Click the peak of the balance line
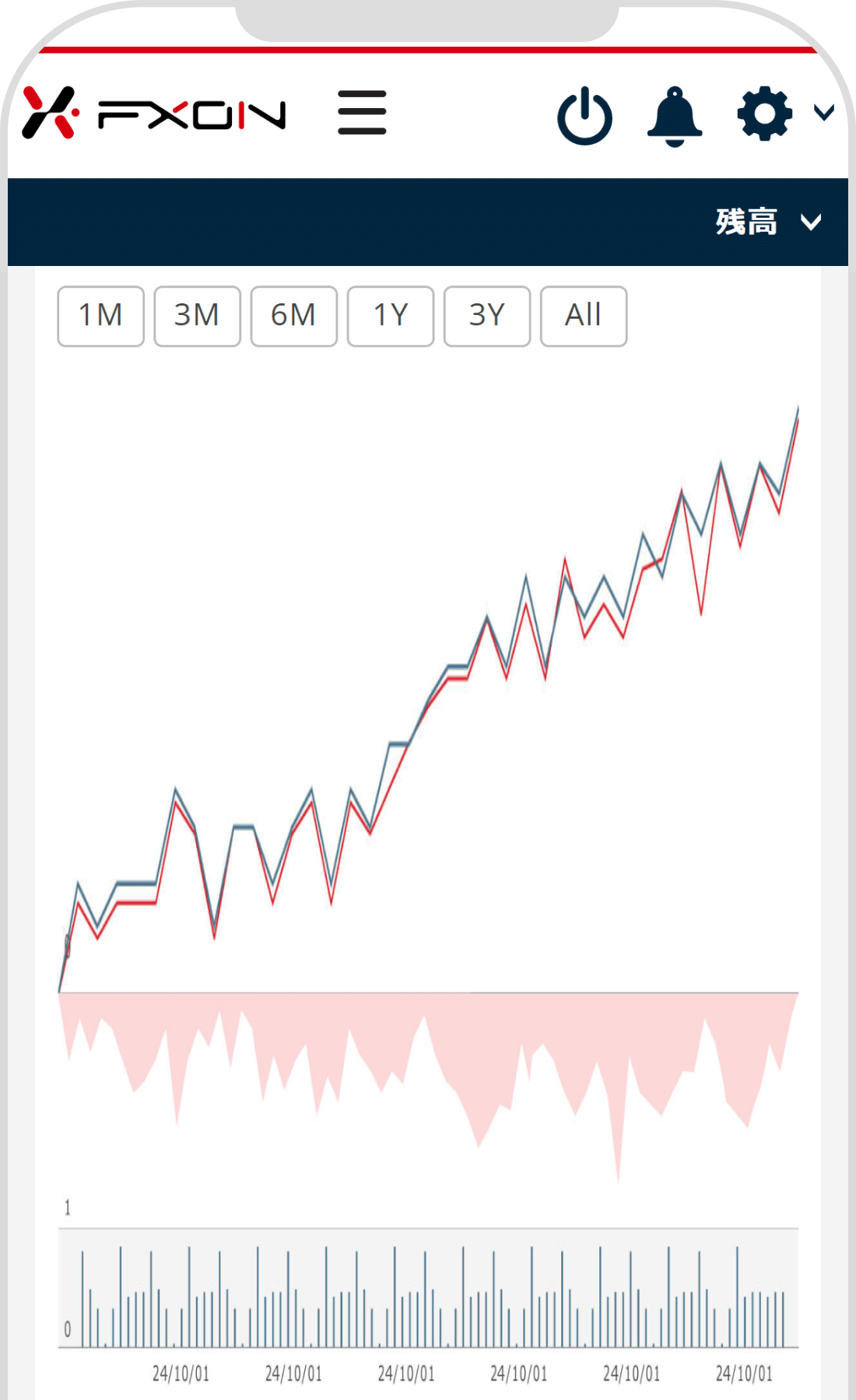This screenshot has width=856, height=1400. click(798, 409)
